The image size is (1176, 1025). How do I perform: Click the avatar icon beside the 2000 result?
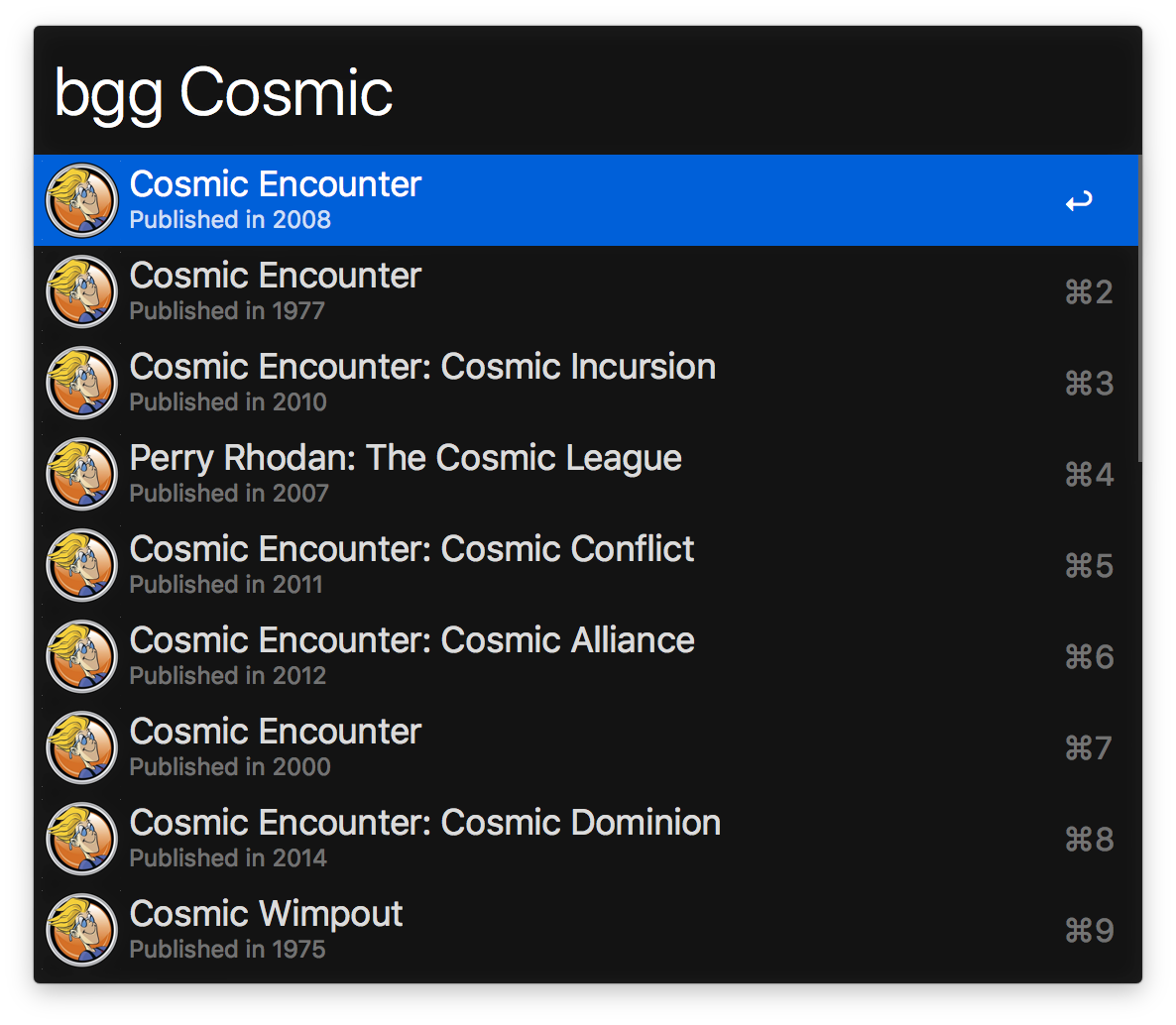[81, 747]
